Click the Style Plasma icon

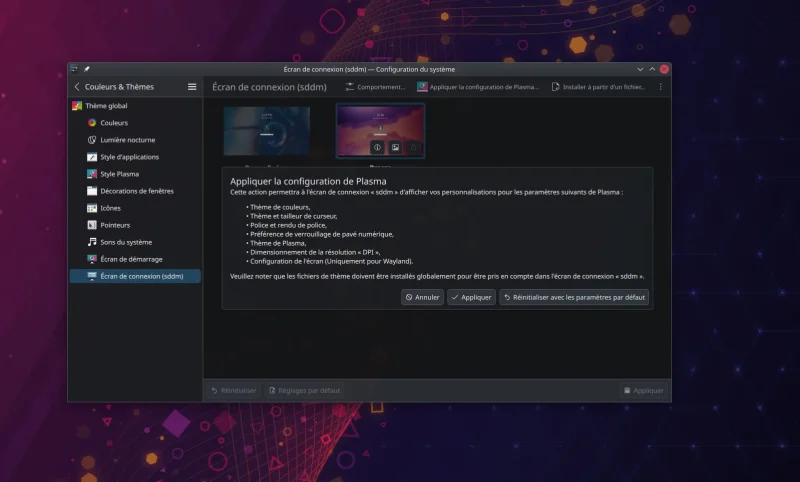coord(92,174)
